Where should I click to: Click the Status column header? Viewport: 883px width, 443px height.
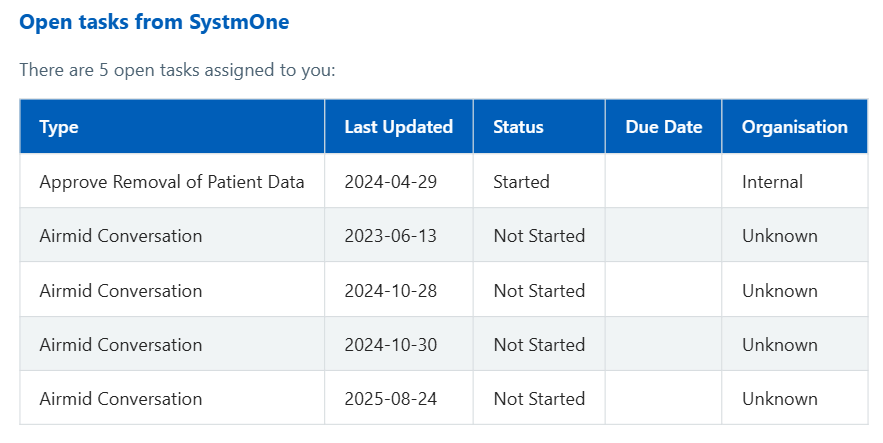[518, 127]
